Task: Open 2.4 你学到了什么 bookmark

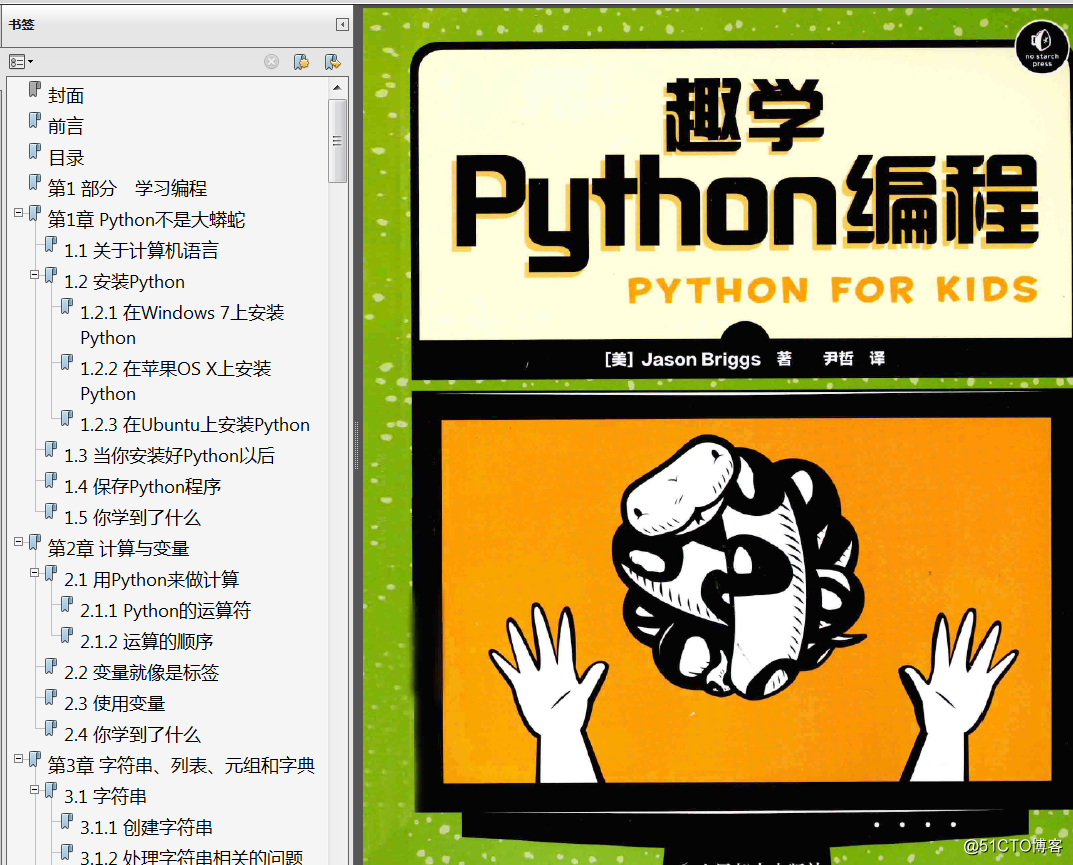Action: [x=132, y=735]
